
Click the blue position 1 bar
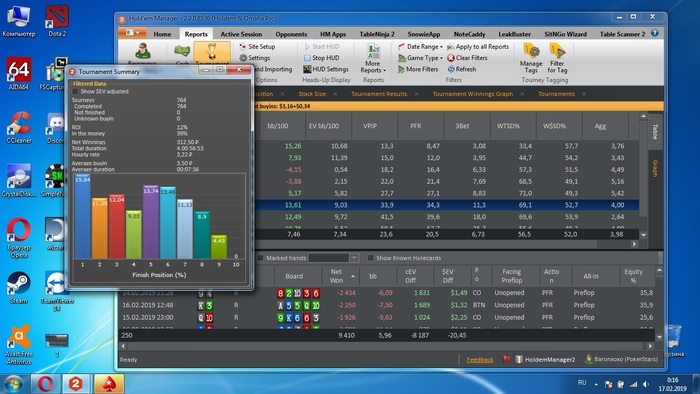click(83, 217)
